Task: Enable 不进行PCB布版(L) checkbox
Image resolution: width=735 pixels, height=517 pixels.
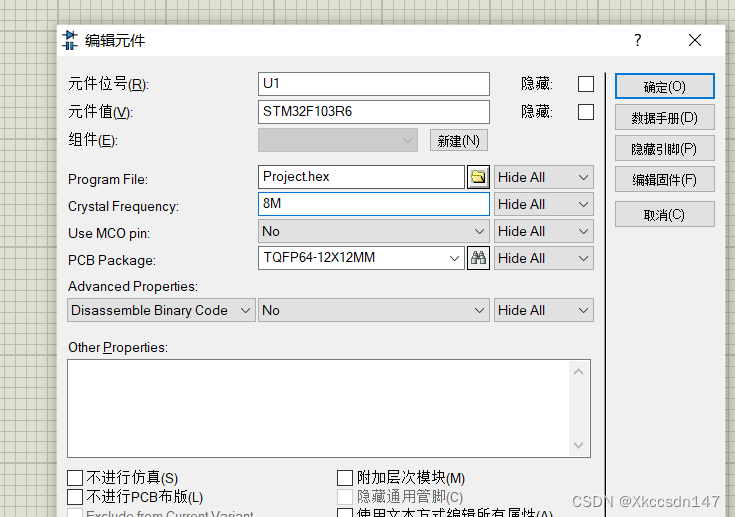Action: 75,497
